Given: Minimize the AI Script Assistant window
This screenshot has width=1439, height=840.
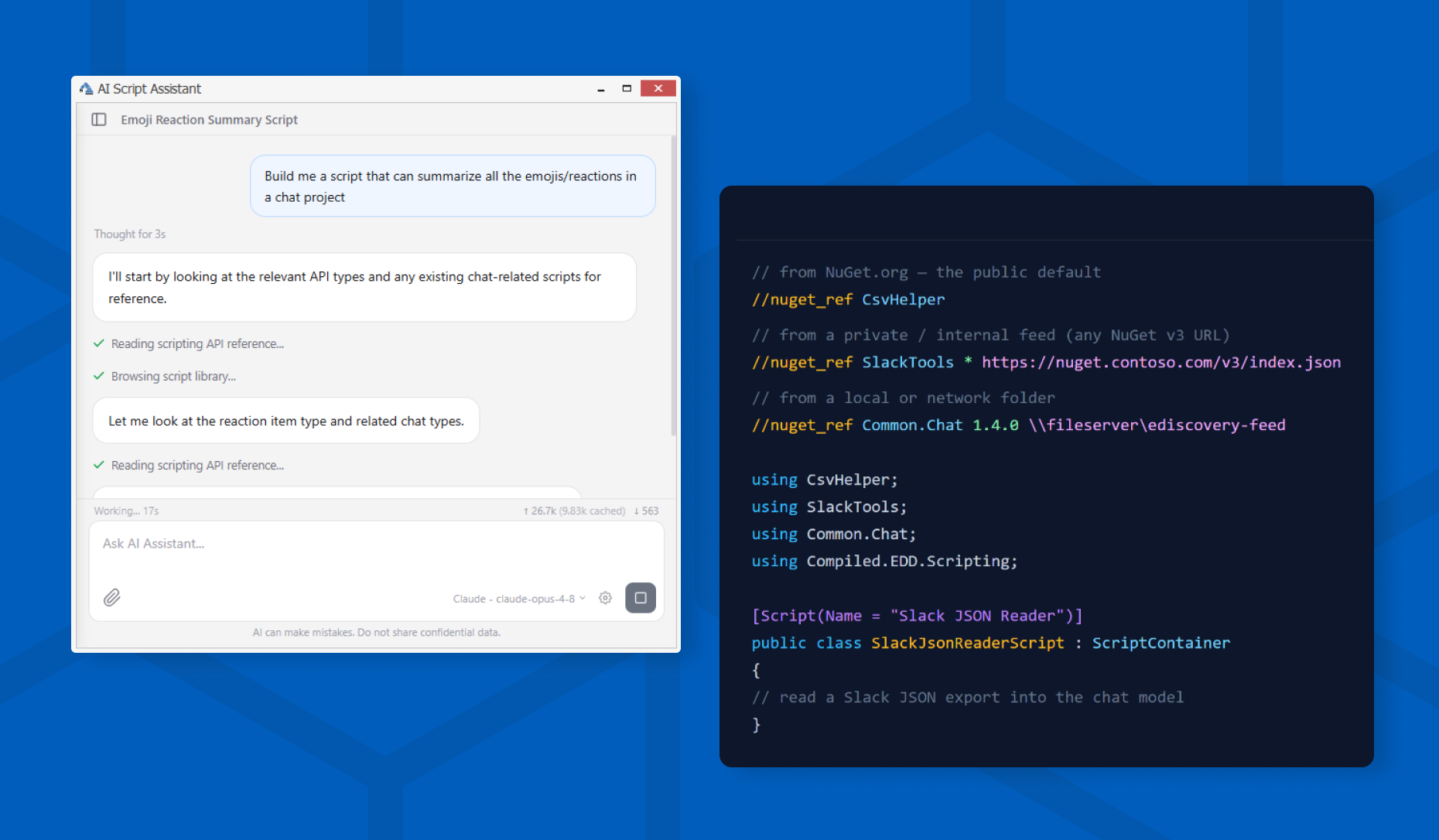Looking at the screenshot, I should click(600, 89).
